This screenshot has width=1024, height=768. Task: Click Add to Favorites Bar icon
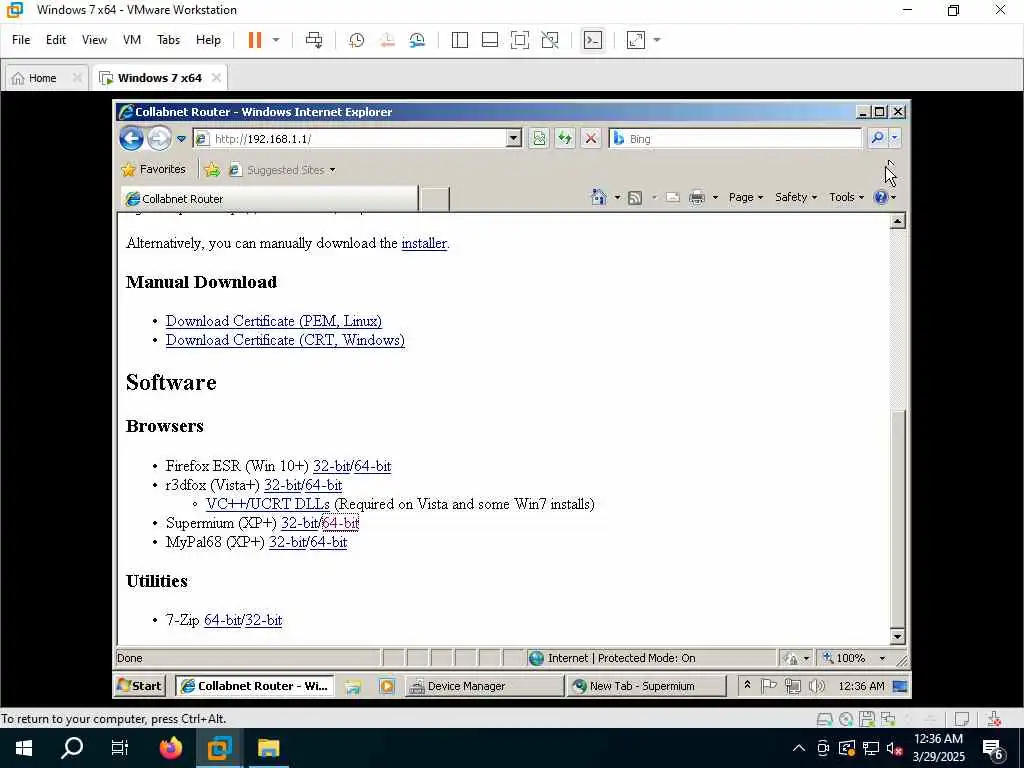(212, 170)
